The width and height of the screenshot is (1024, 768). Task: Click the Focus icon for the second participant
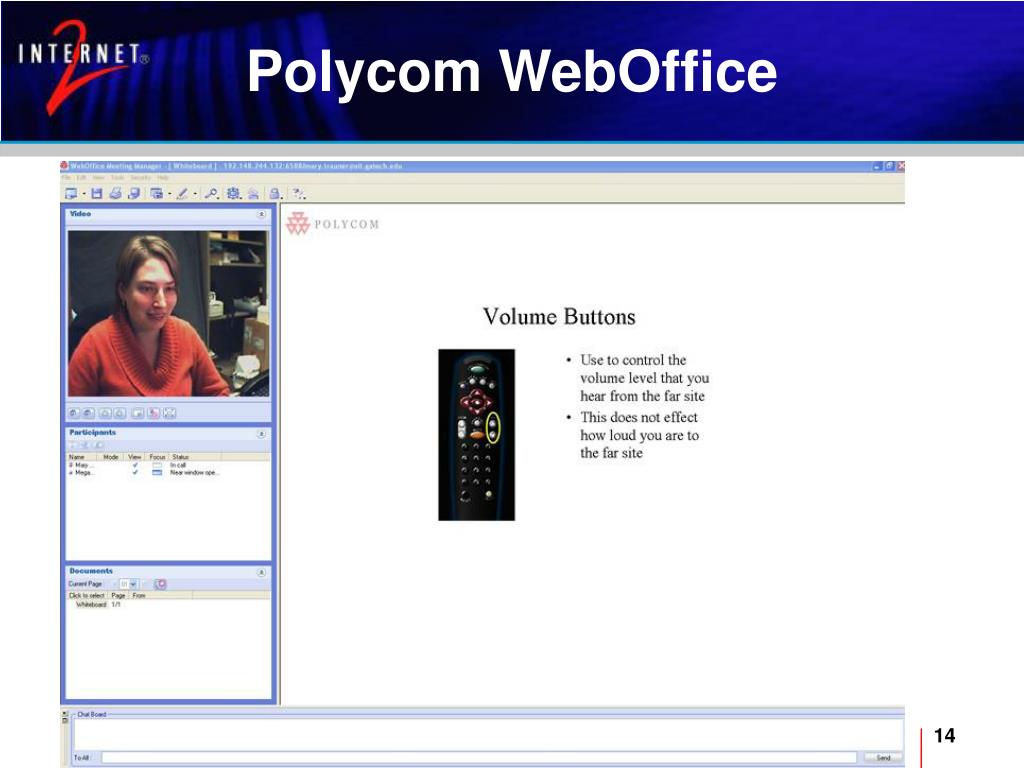click(x=157, y=472)
